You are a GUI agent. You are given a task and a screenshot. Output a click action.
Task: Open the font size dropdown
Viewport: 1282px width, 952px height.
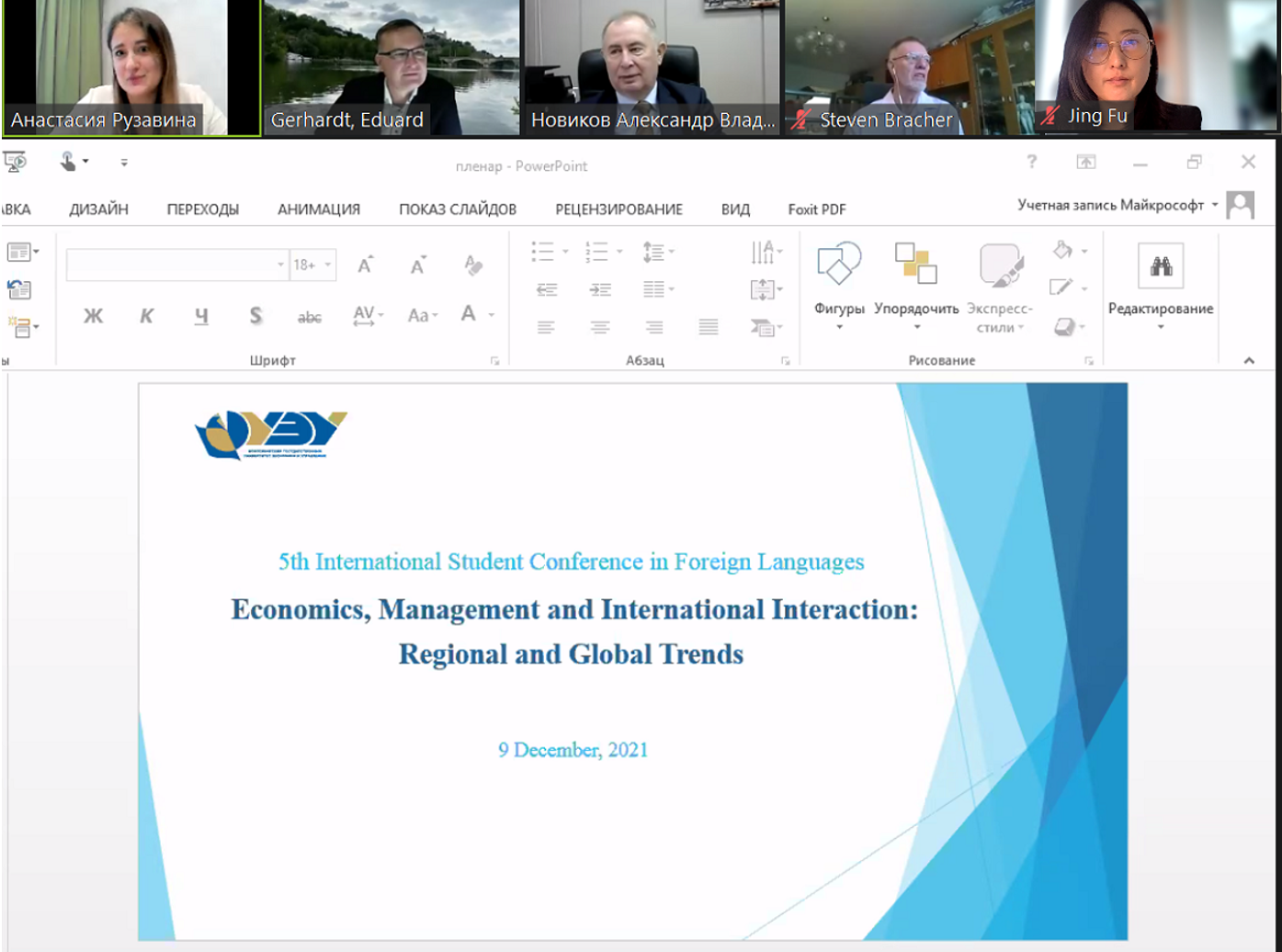(327, 266)
